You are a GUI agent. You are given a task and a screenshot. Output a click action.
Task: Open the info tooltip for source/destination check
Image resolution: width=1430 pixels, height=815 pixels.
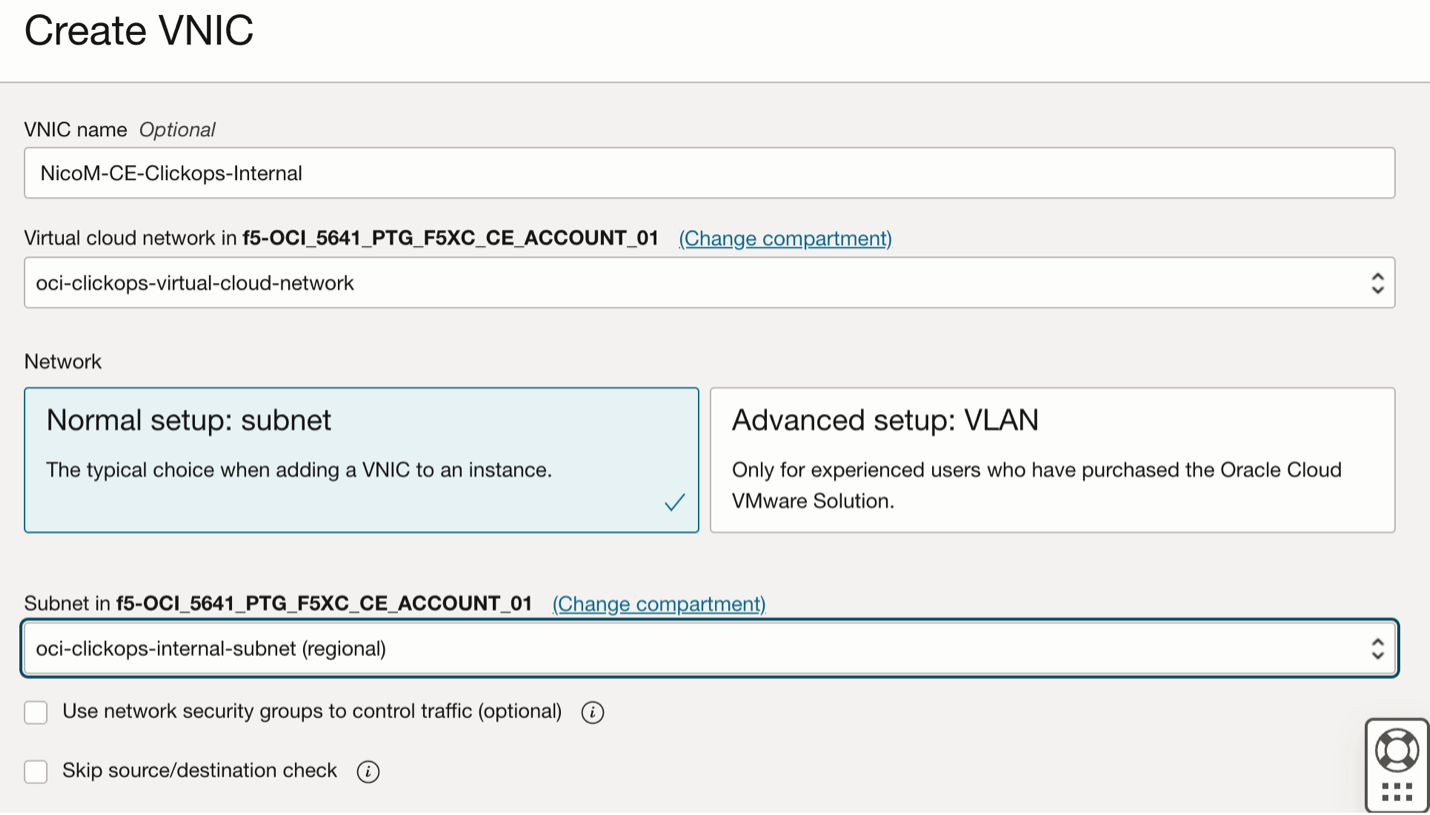point(368,772)
